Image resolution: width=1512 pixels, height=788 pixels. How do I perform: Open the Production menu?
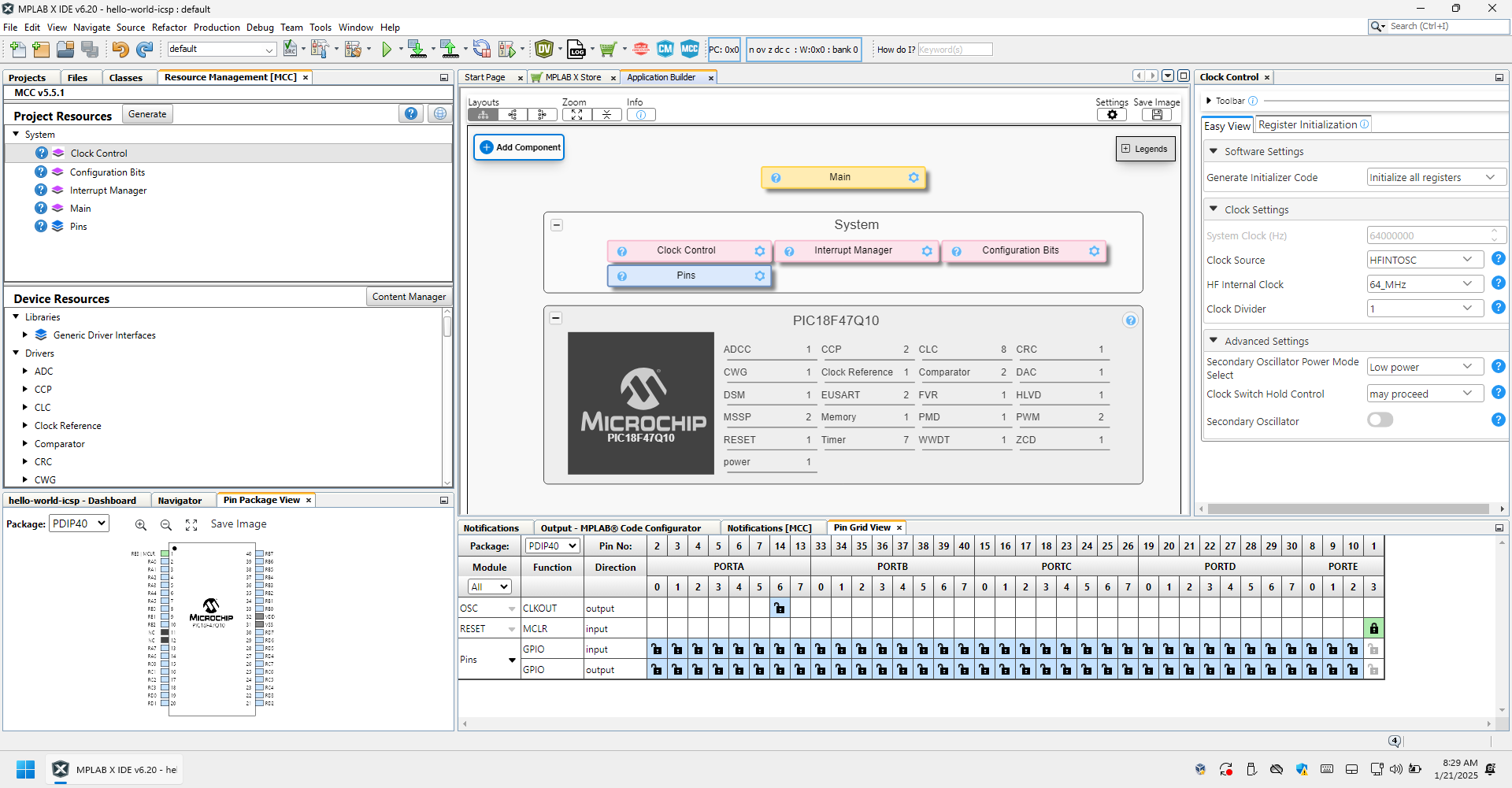click(217, 28)
